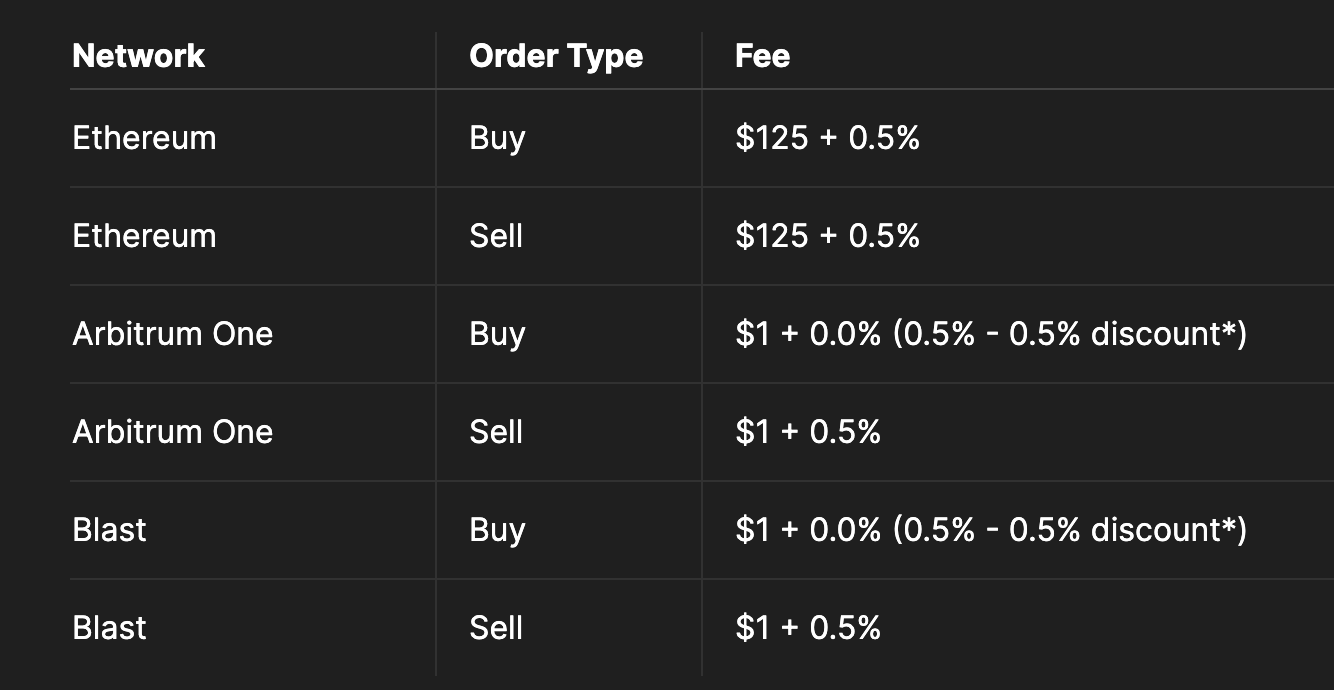Screen dimensions: 1334x690
Task: Click the Arbitrum One Sell fee $1 + 0.5%
Action: 807,432
